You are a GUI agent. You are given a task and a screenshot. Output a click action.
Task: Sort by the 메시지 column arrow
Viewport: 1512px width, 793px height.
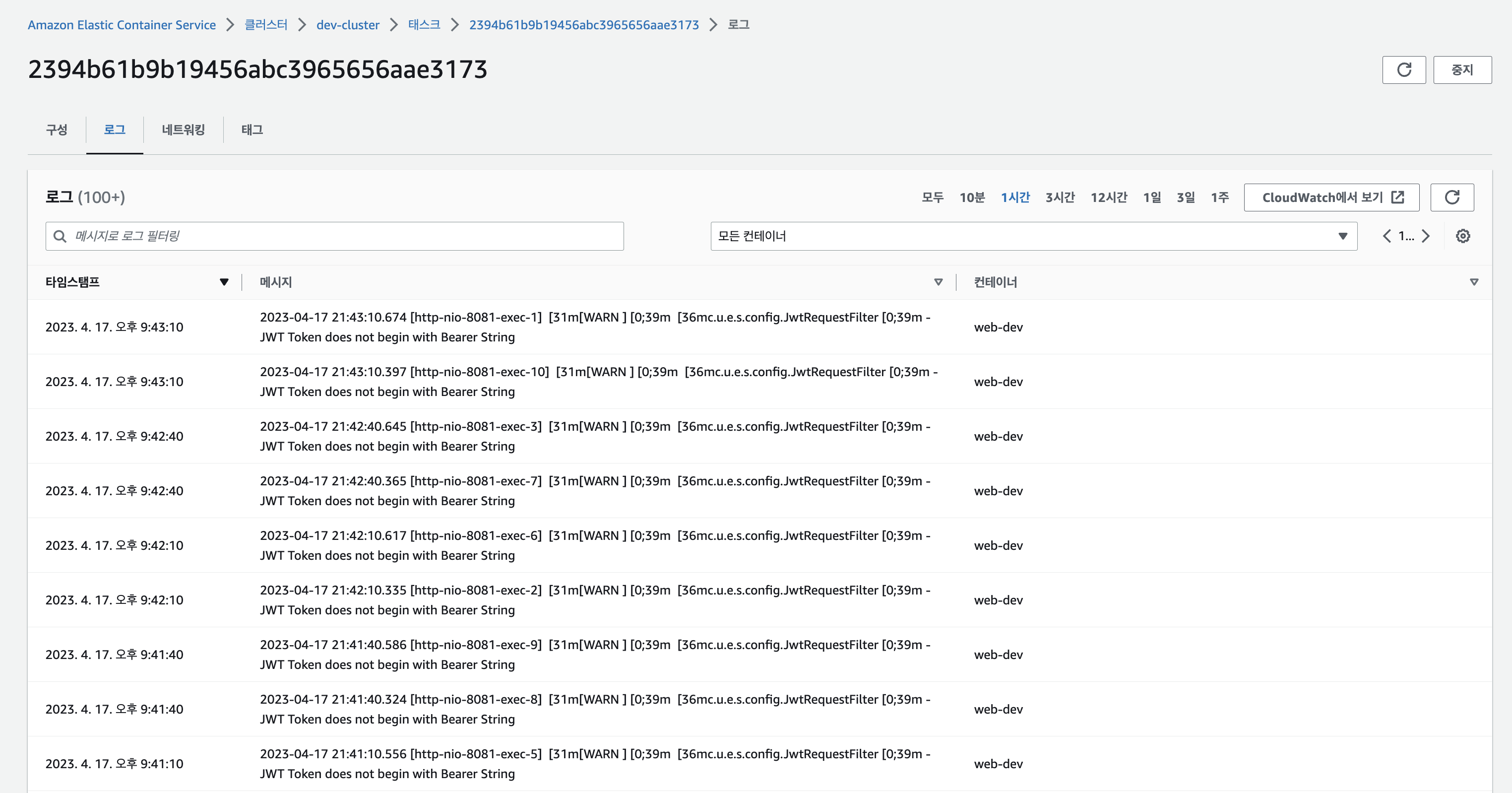pyautogui.click(x=938, y=282)
